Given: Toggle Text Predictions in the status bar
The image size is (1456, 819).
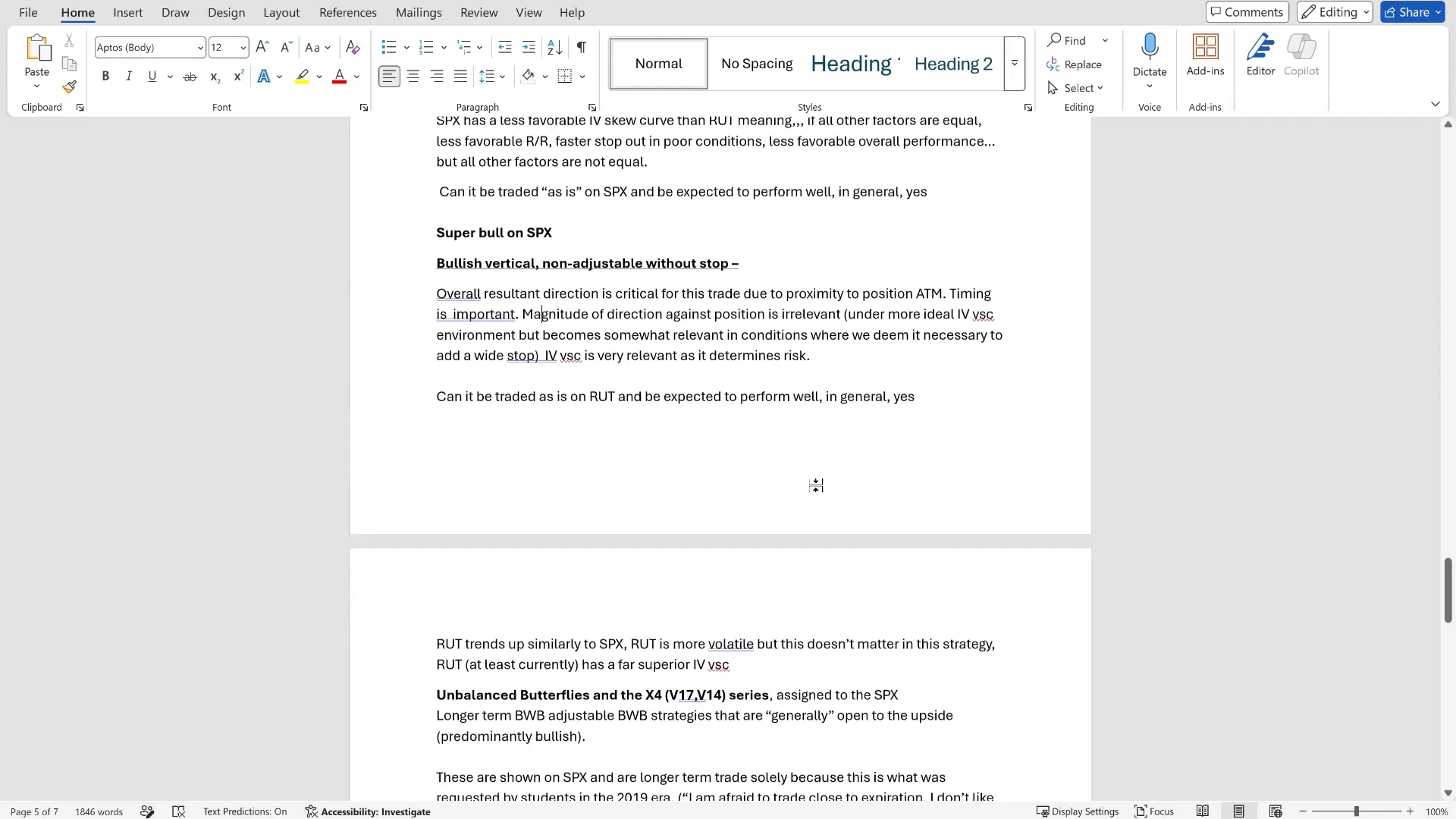Looking at the screenshot, I should (x=245, y=811).
